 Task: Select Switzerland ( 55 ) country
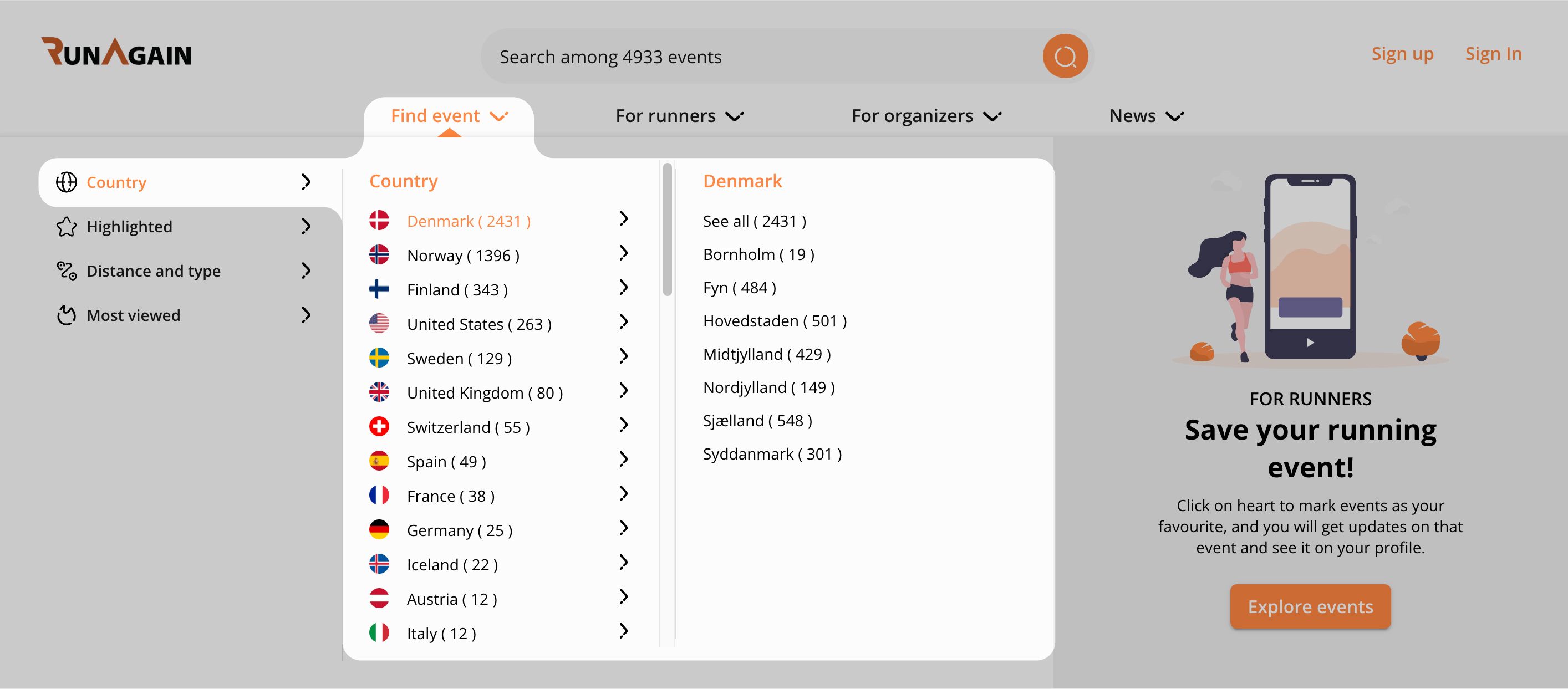468,427
